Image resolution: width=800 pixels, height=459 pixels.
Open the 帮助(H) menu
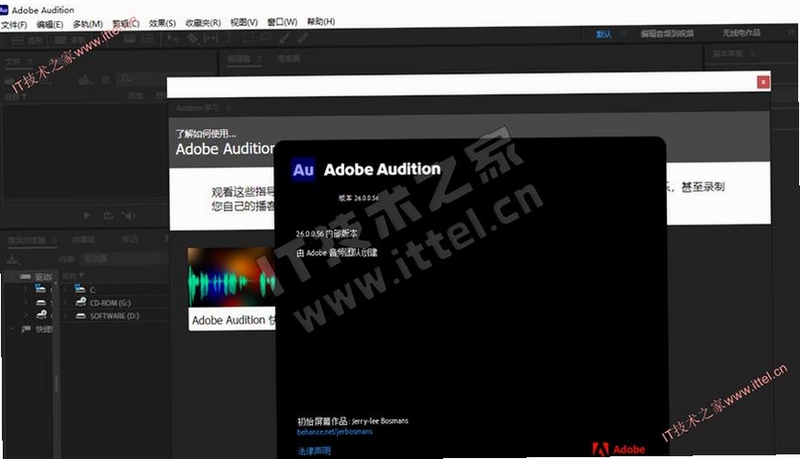tap(321, 21)
